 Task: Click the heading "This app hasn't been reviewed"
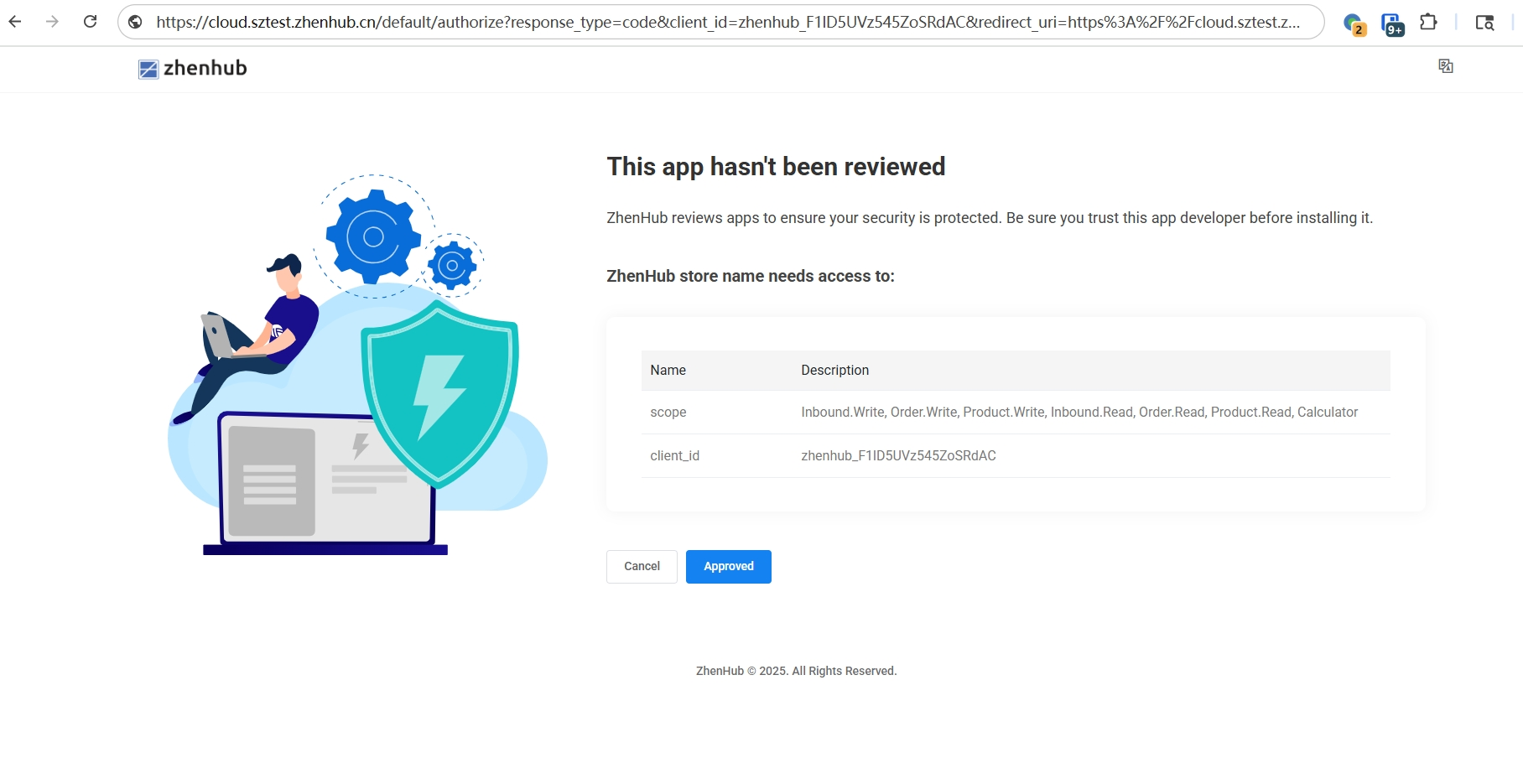tap(775, 167)
